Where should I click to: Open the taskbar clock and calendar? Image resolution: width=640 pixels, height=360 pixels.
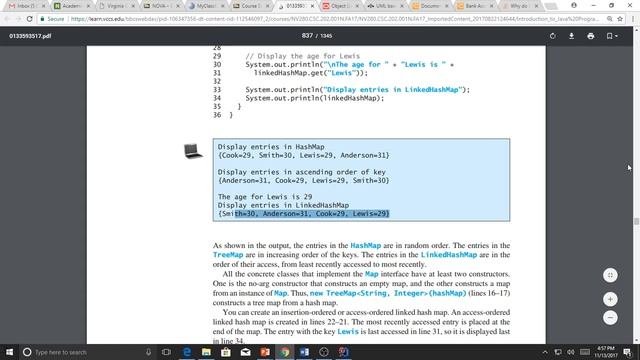coord(606,352)
